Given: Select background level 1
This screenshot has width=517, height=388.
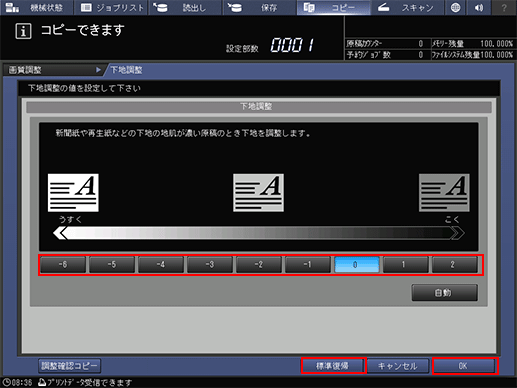Looking at the screenshot, I should 406,265.
